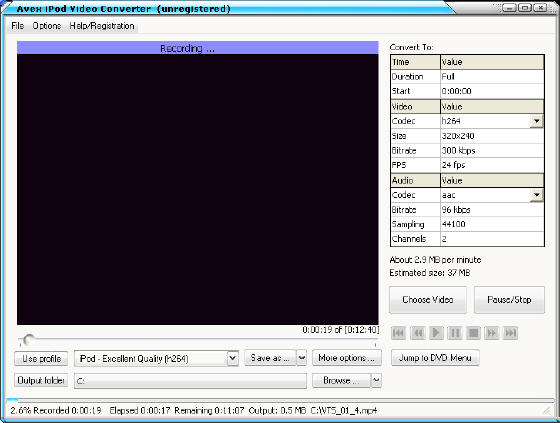Screen dimensions: 560x423
Task: Click the About 2.9 MB per minute text
Action: pos(435,260)
